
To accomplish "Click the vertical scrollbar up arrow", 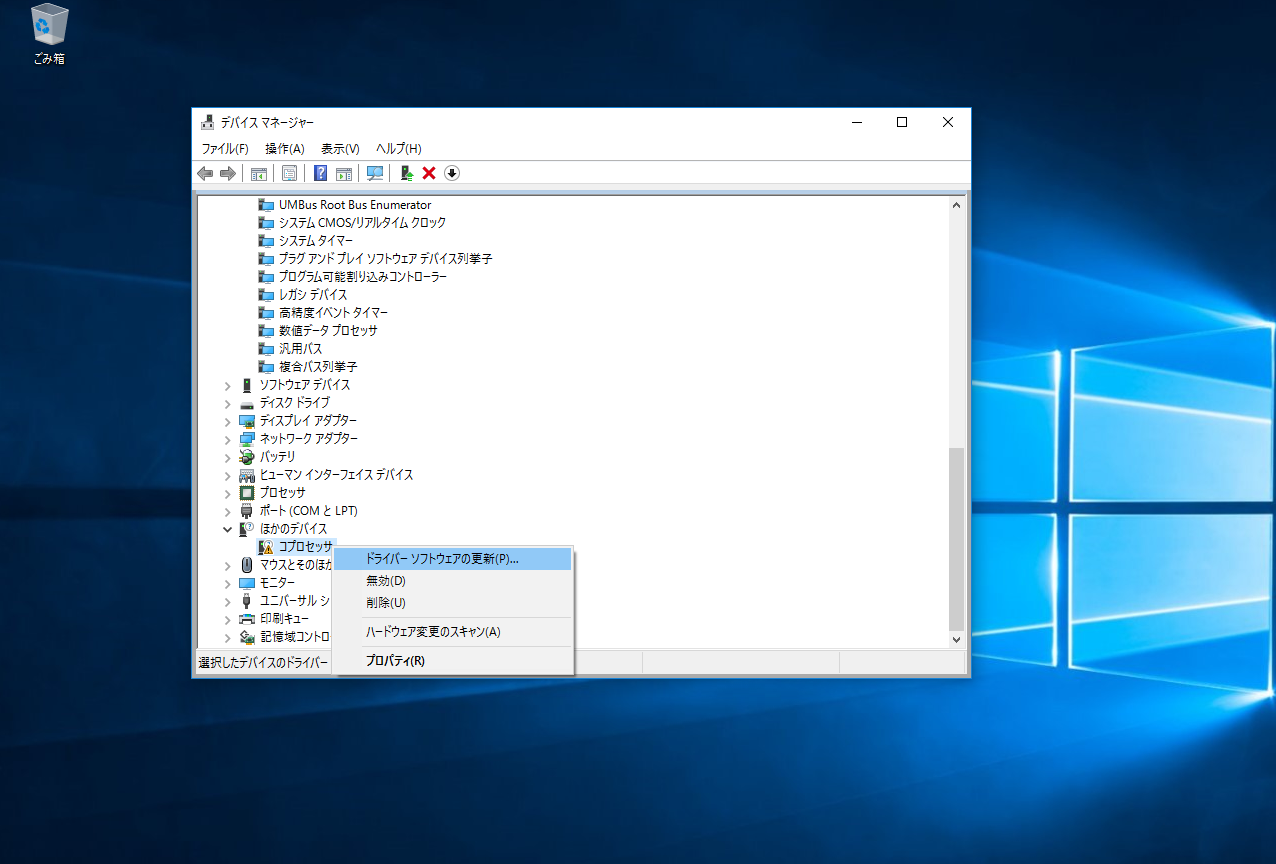I will point(956,205).
